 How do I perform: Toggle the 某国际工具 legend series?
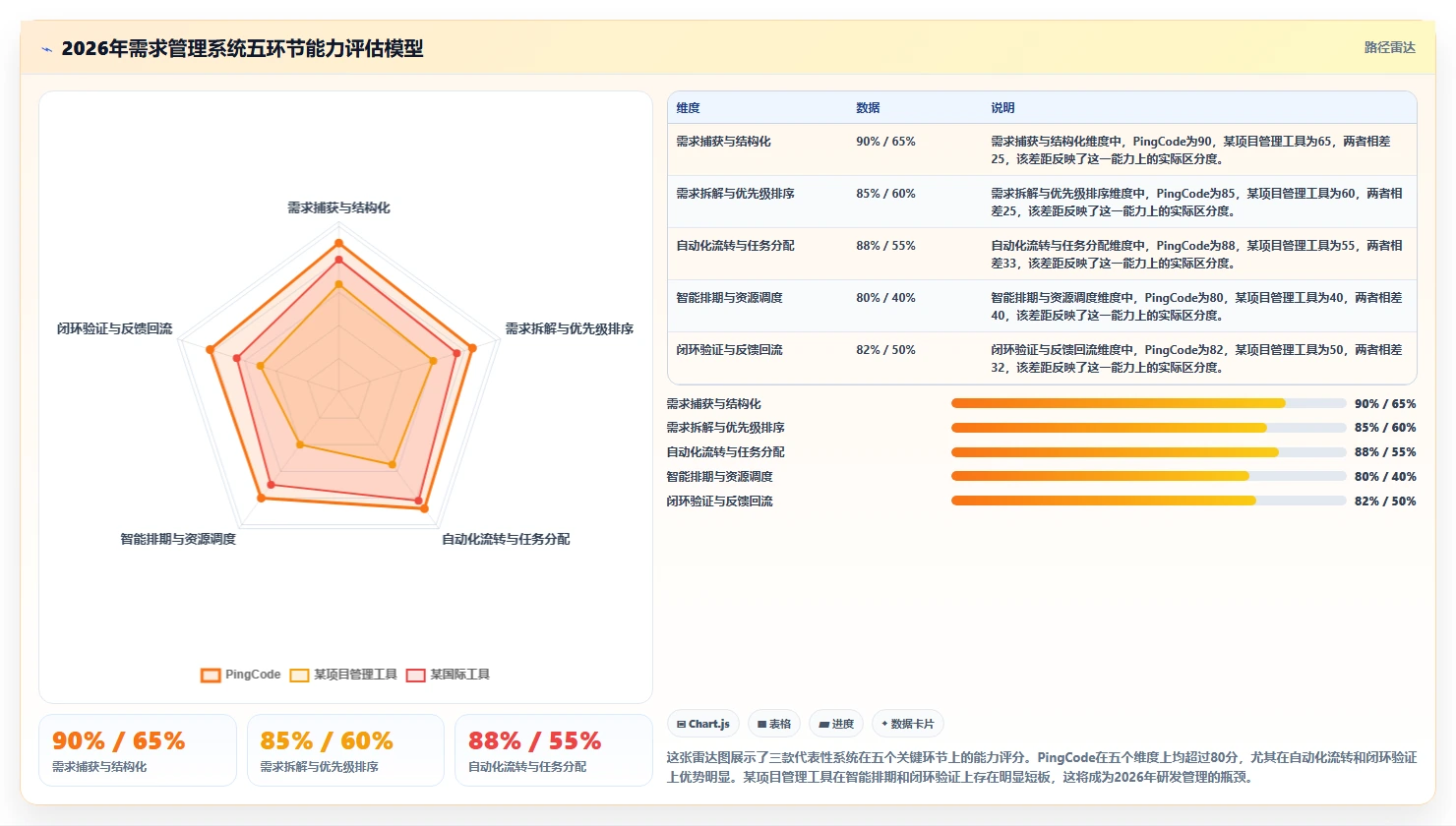(448, 675)
